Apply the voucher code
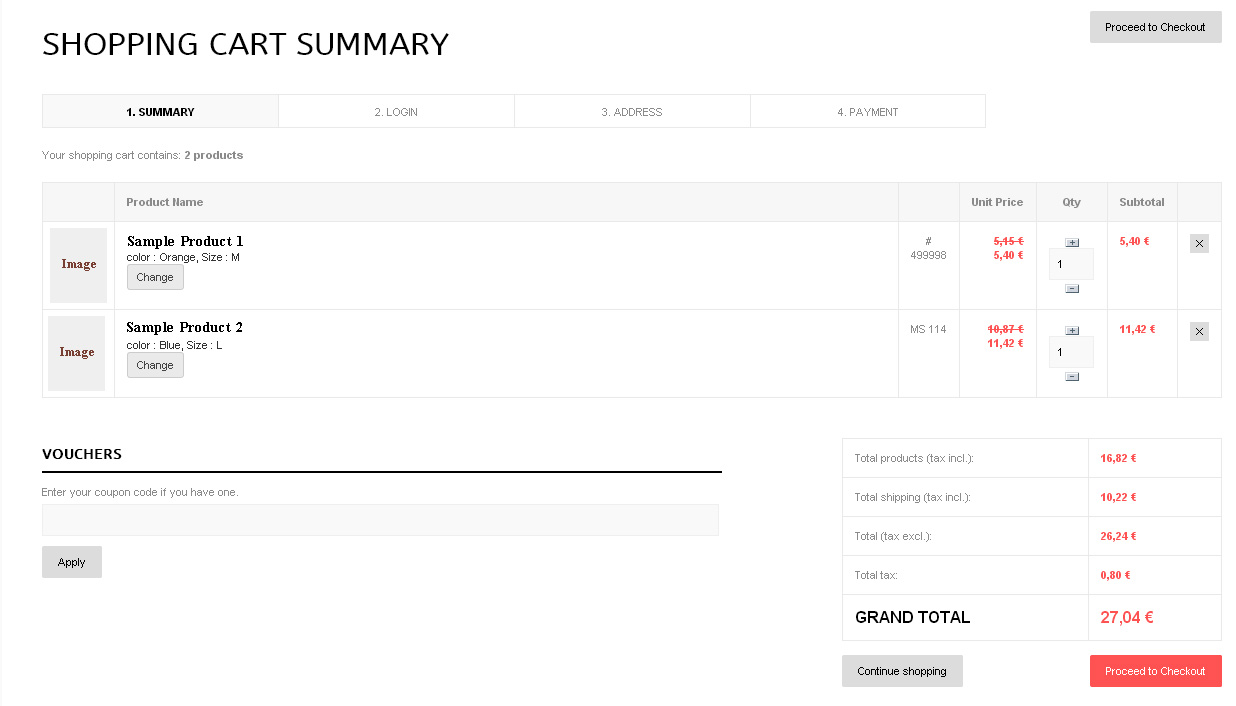The height and width of the screenshot is (706, 1236). pyautogui.click(x=72, y=562)
